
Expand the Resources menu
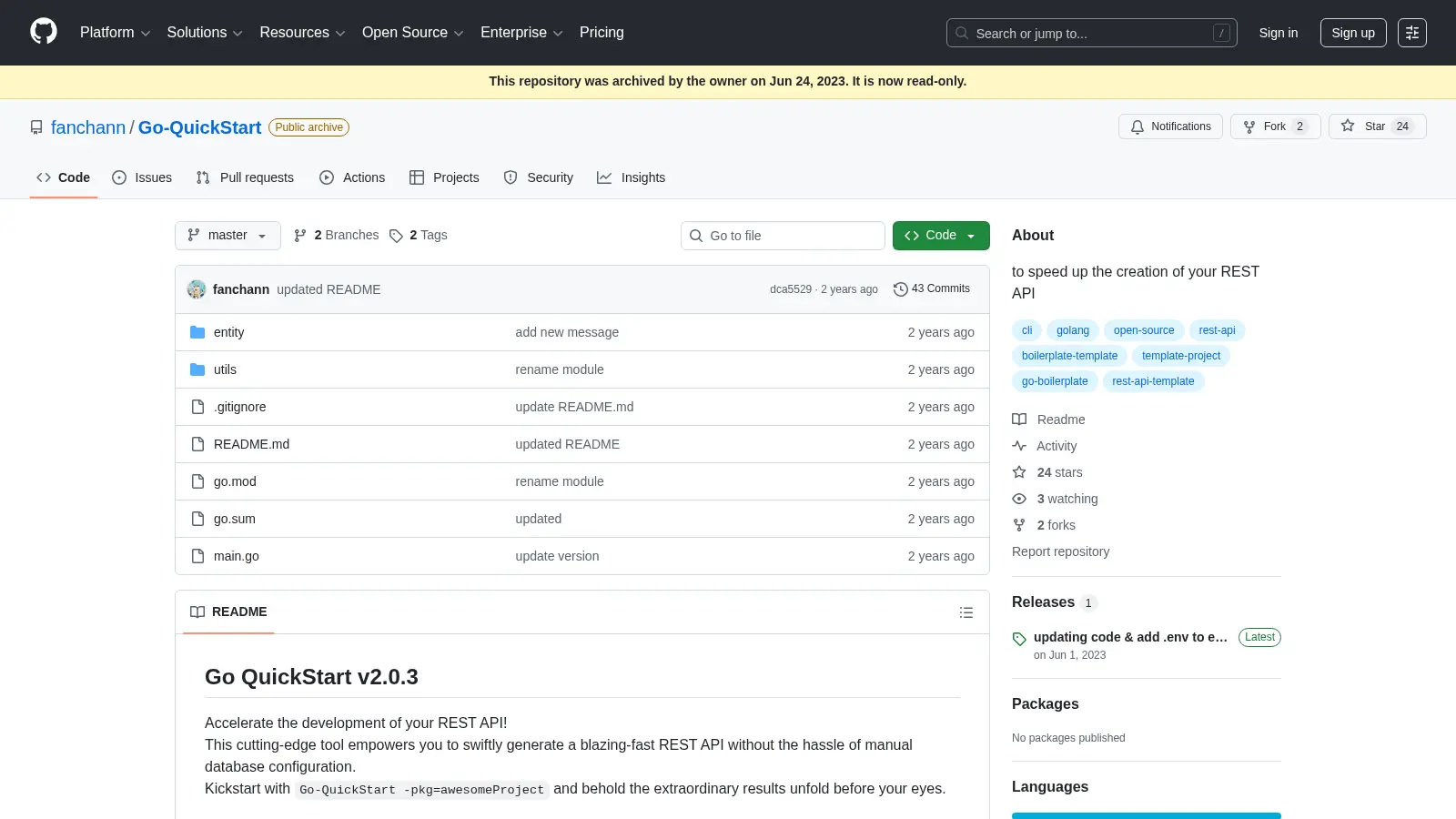[x=302, y=33]
